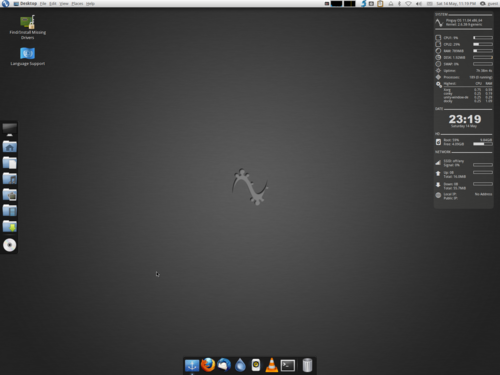500x375 pixels.
Task: Open the Bluetooth indicator in the top panel
Action: [399, 3]
